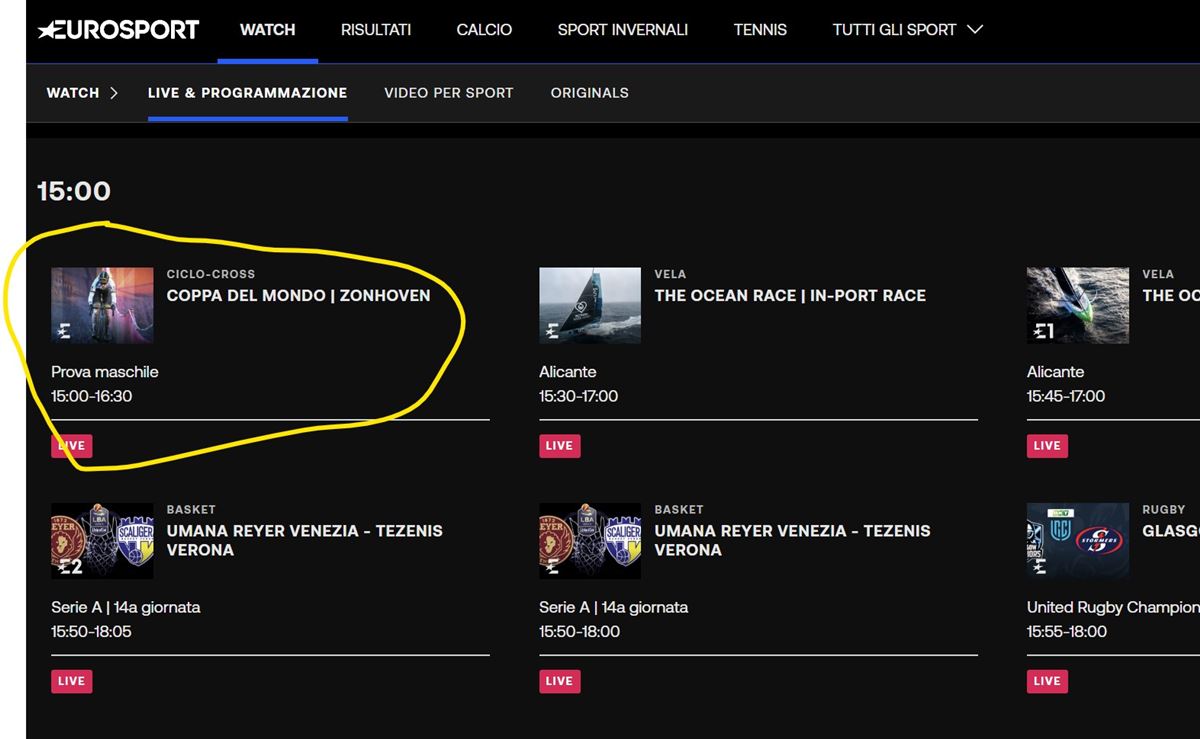Click the LIVE badge under the 15:45 Ocean Race
The height and width of the screenshot is (739, 1200).
(1047, 445)
